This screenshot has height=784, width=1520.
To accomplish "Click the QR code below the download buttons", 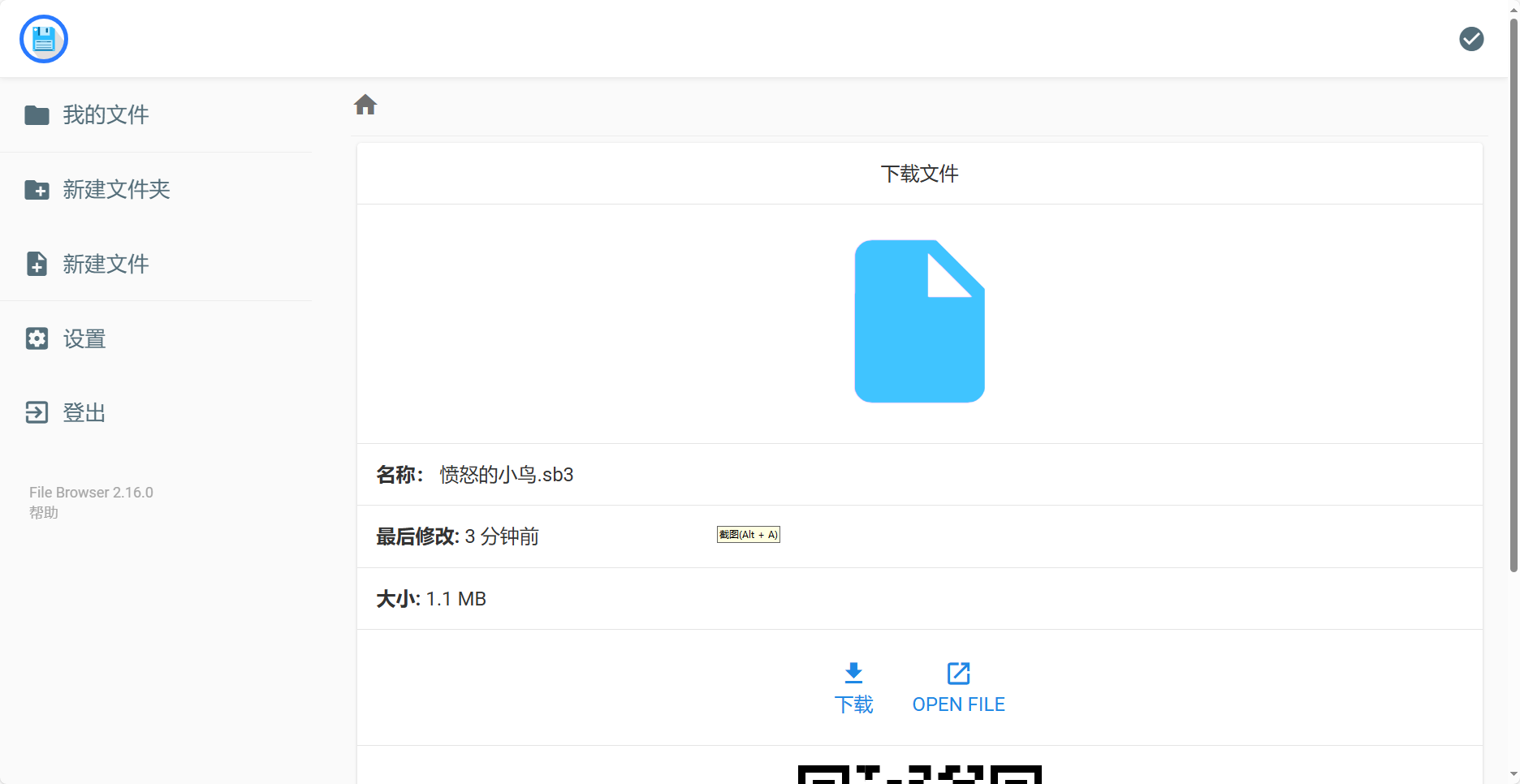I will click(x=919, y=774).
